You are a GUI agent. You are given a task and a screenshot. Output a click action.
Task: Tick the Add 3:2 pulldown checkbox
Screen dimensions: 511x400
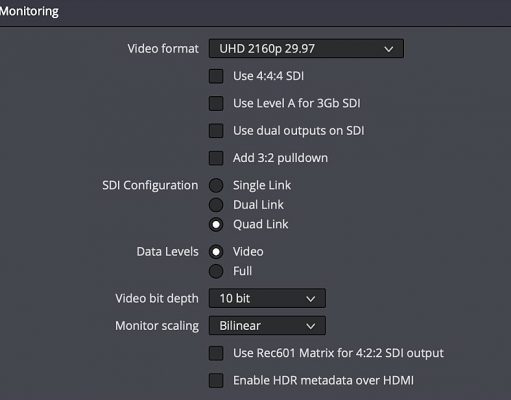(x=216, y=158)
